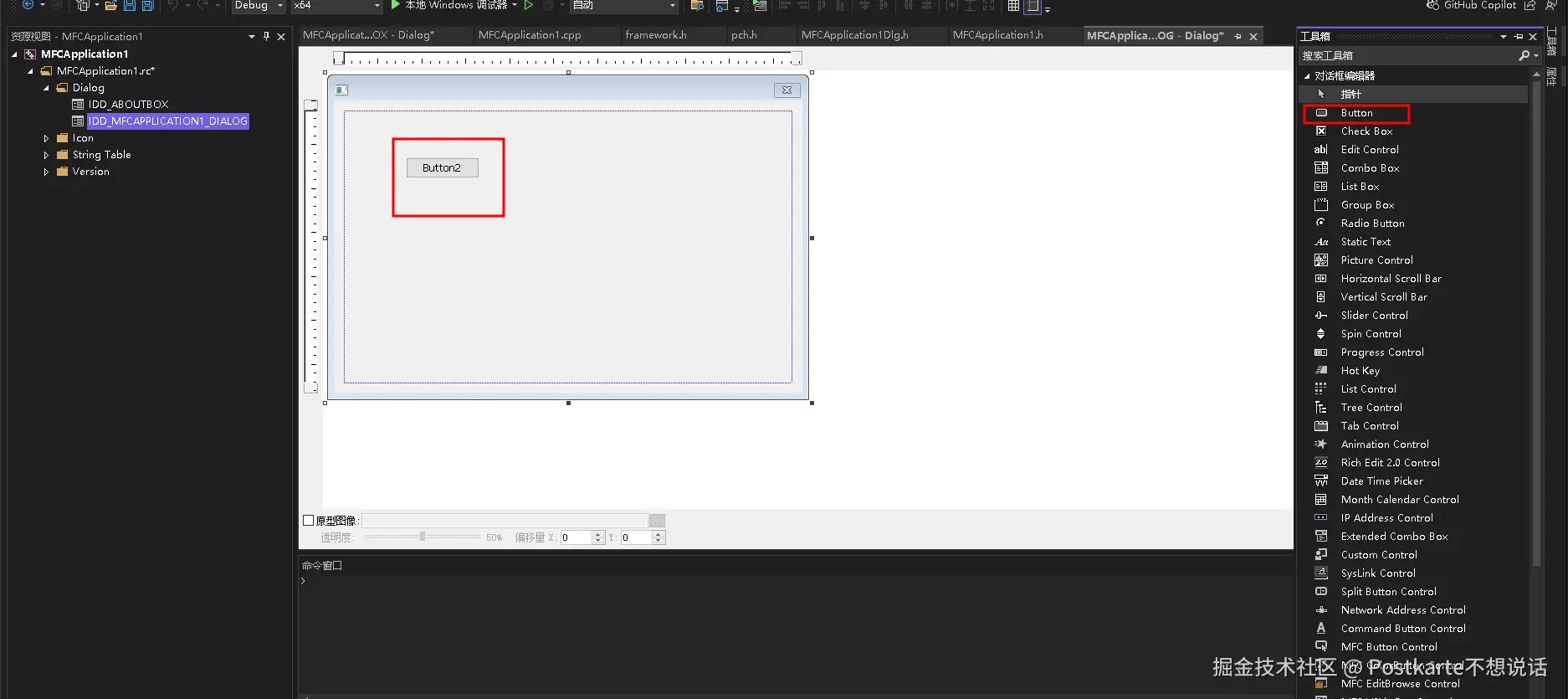The height and width of the screenshot is (699, 1568).
Task: Select IDD_ABOUTBOX in the resource tree
Action: (128, 105)
